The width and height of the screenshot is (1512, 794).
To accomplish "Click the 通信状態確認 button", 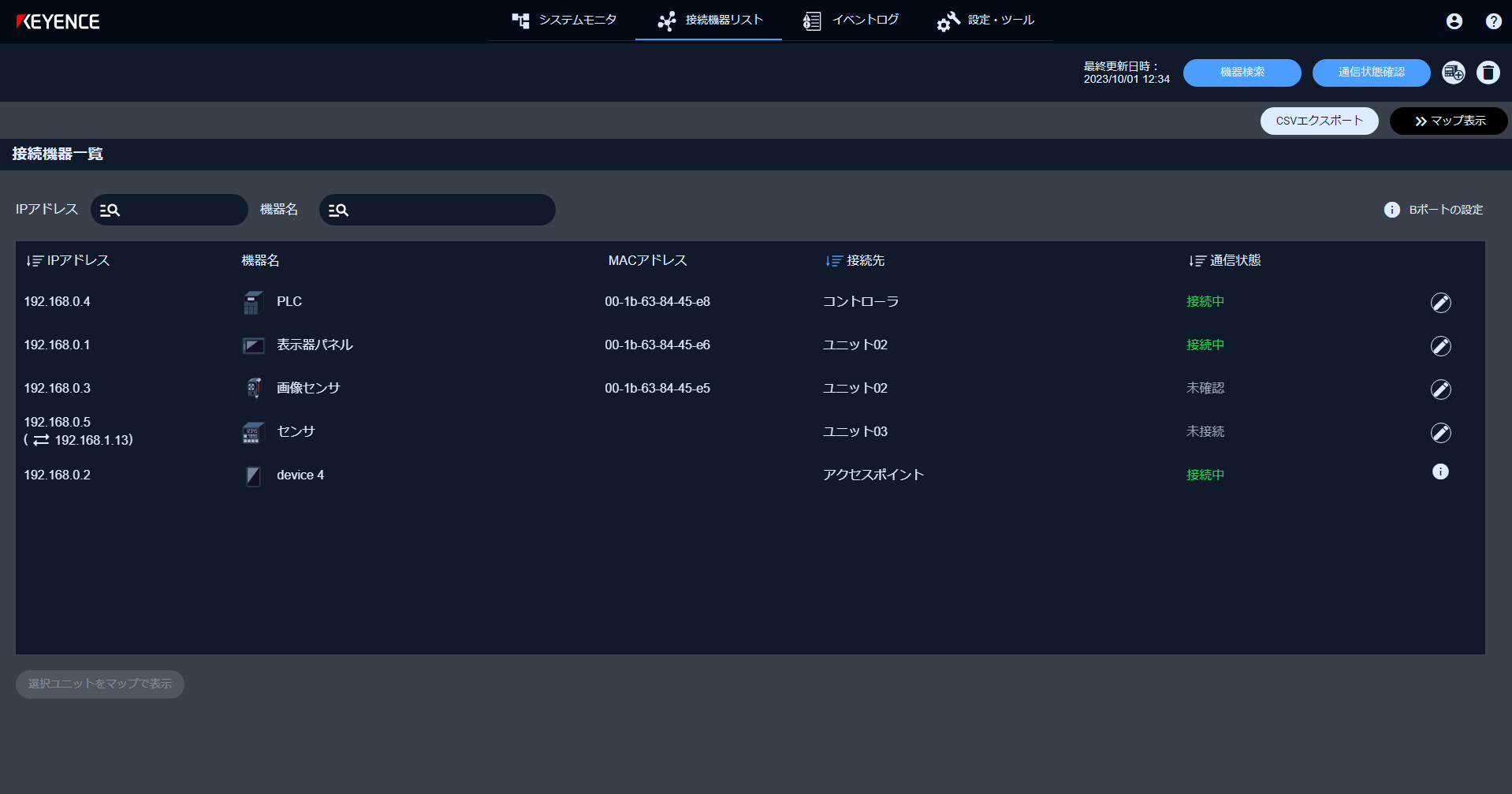I will tap(1370, 73).
